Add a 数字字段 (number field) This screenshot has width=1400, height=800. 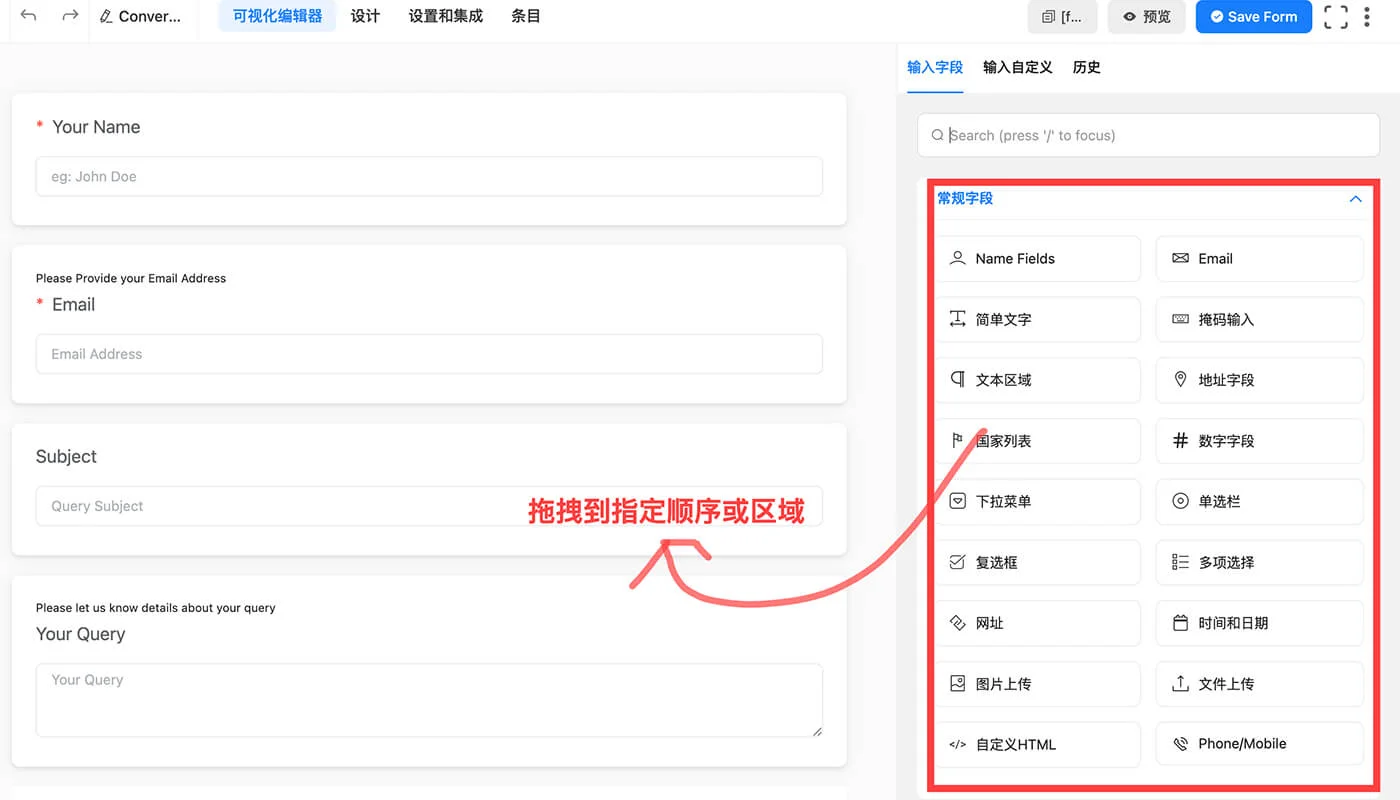1258,441
